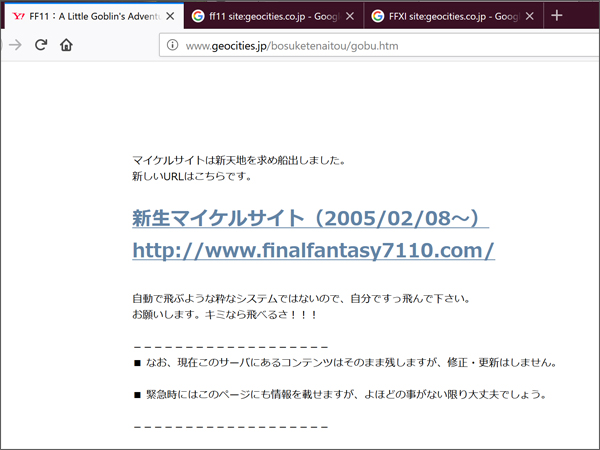Open the 新生マイケルサイト (2005/02/08～) link
The width and height of the screenshot is (600, 450).
[x=309, y=218]
